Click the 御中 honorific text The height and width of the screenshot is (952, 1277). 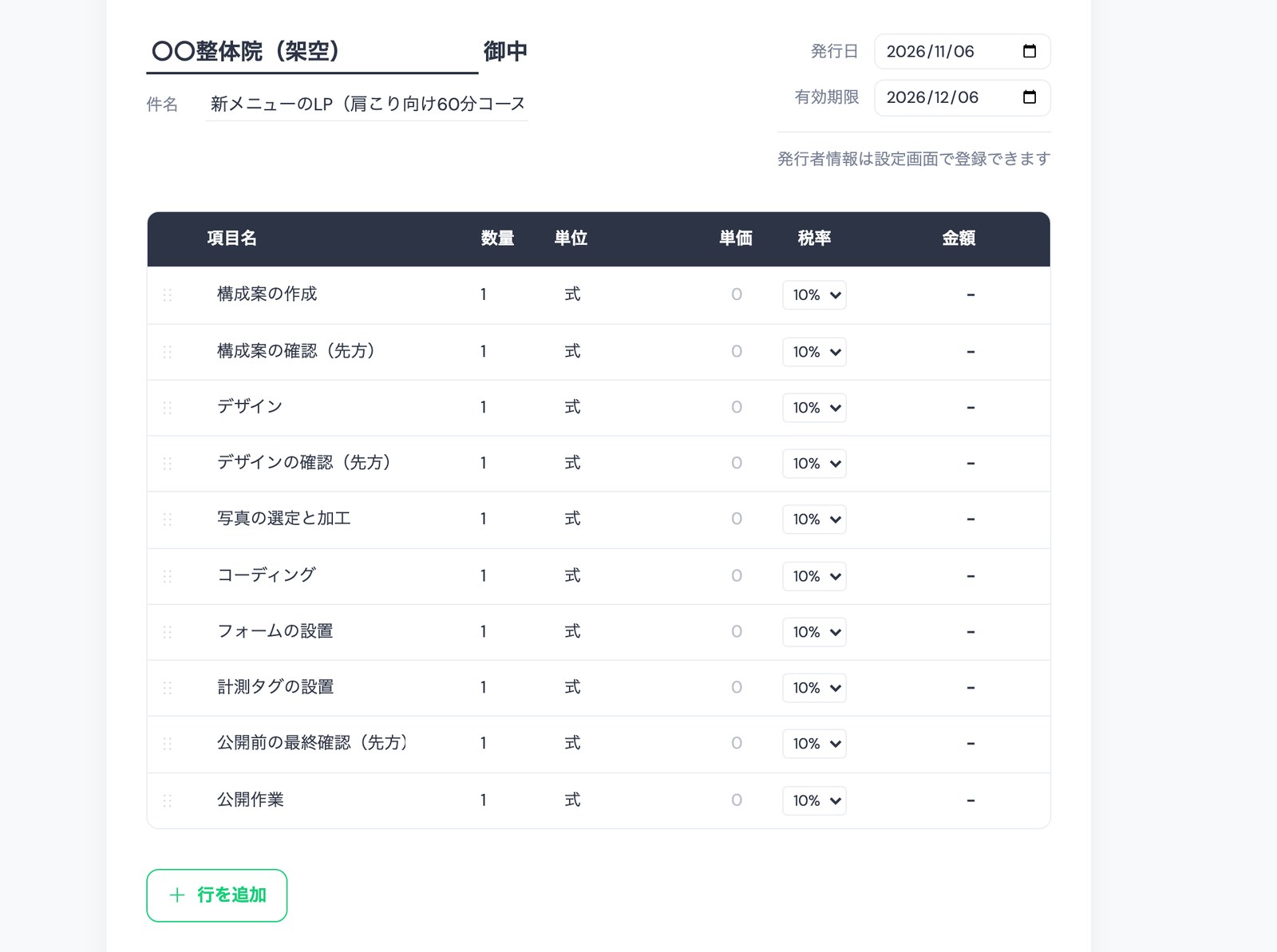tap(505, 52)
